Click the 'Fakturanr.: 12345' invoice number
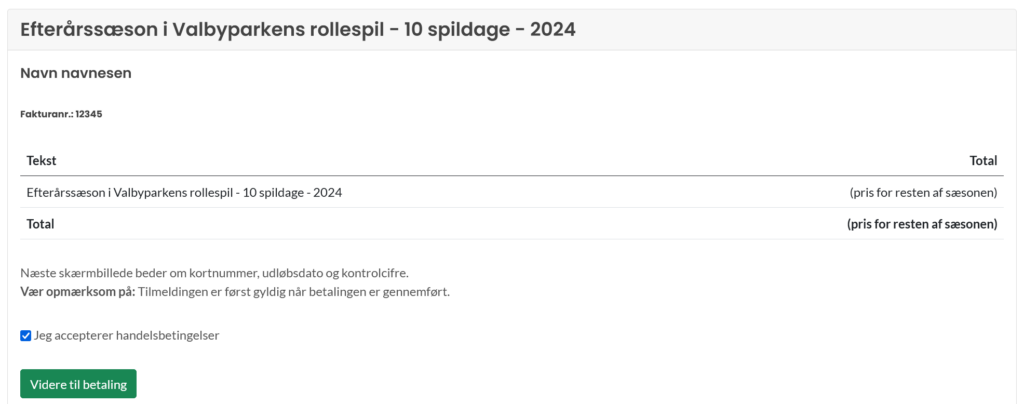The image size is (1024, 404). point(61,114)
